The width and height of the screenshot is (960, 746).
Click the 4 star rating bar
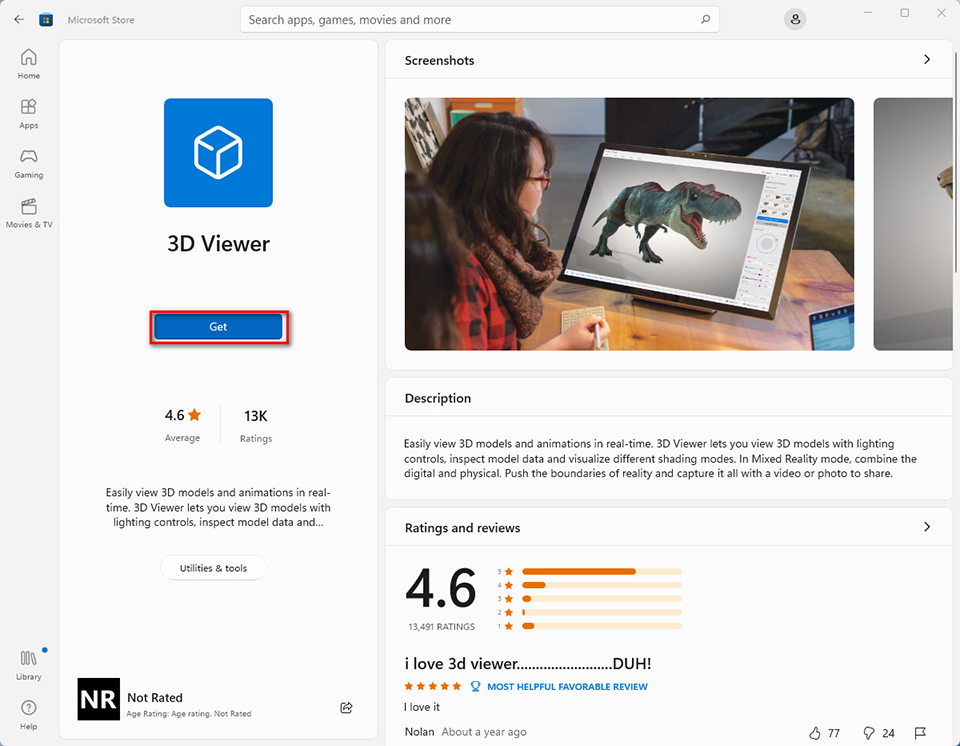(x=602, y=585)
